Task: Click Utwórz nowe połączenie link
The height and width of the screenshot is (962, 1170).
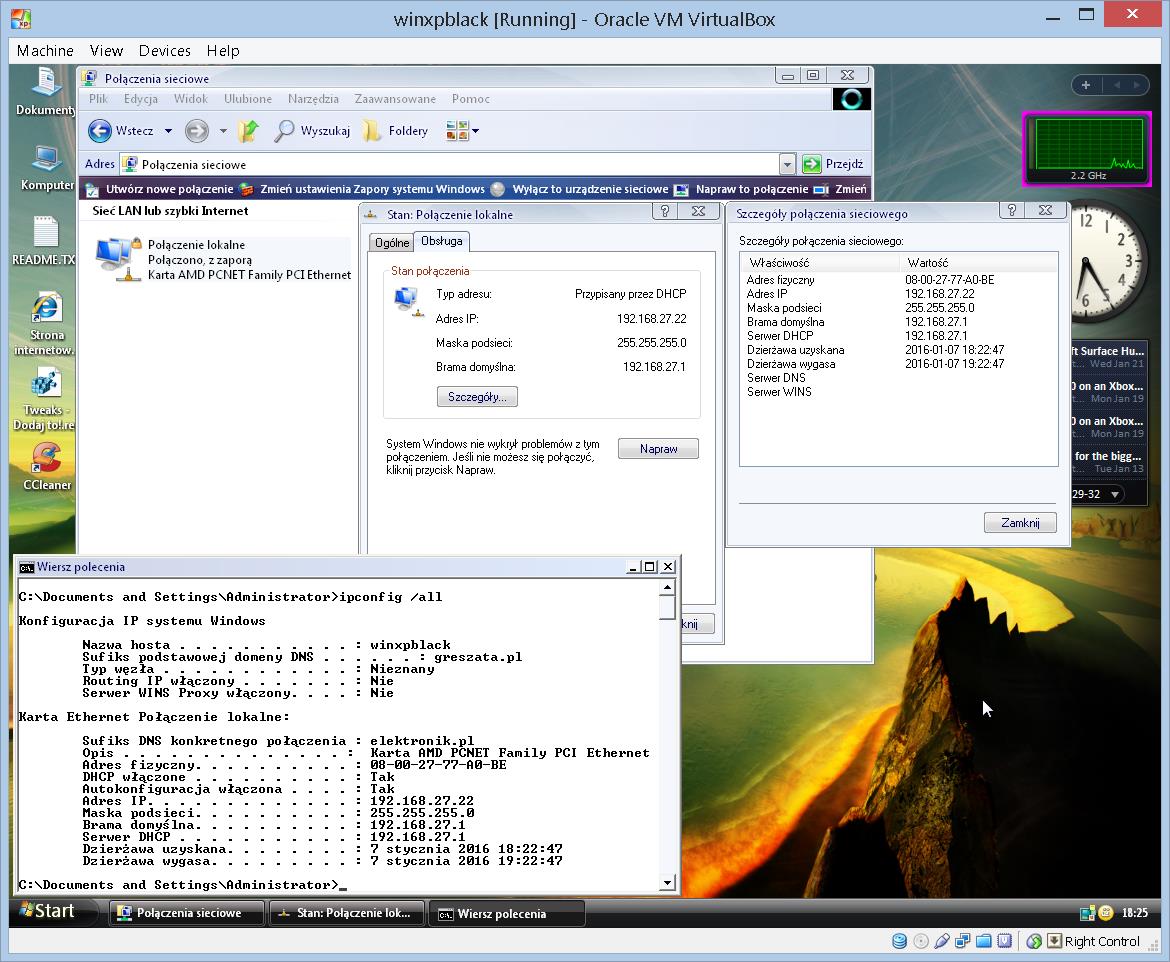Action: pyautogui.click(x=160, y=189)
